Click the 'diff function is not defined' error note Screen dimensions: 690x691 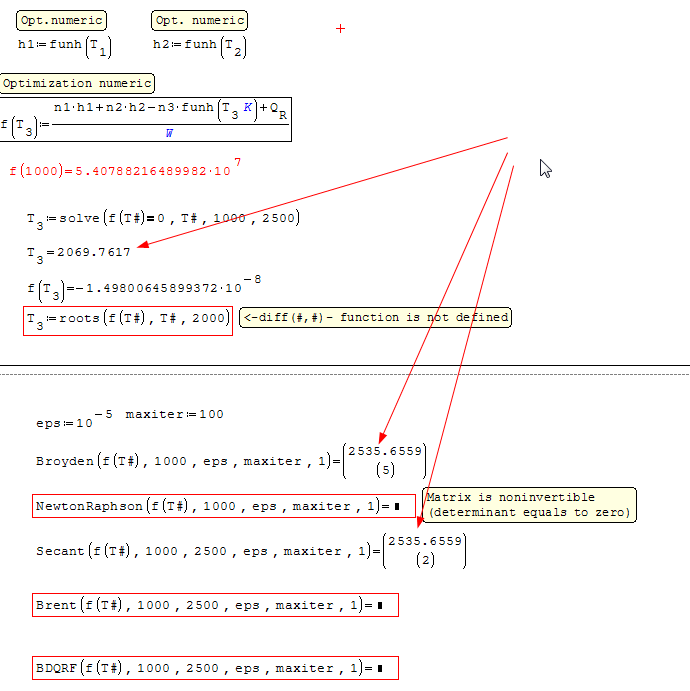point(375,318)
